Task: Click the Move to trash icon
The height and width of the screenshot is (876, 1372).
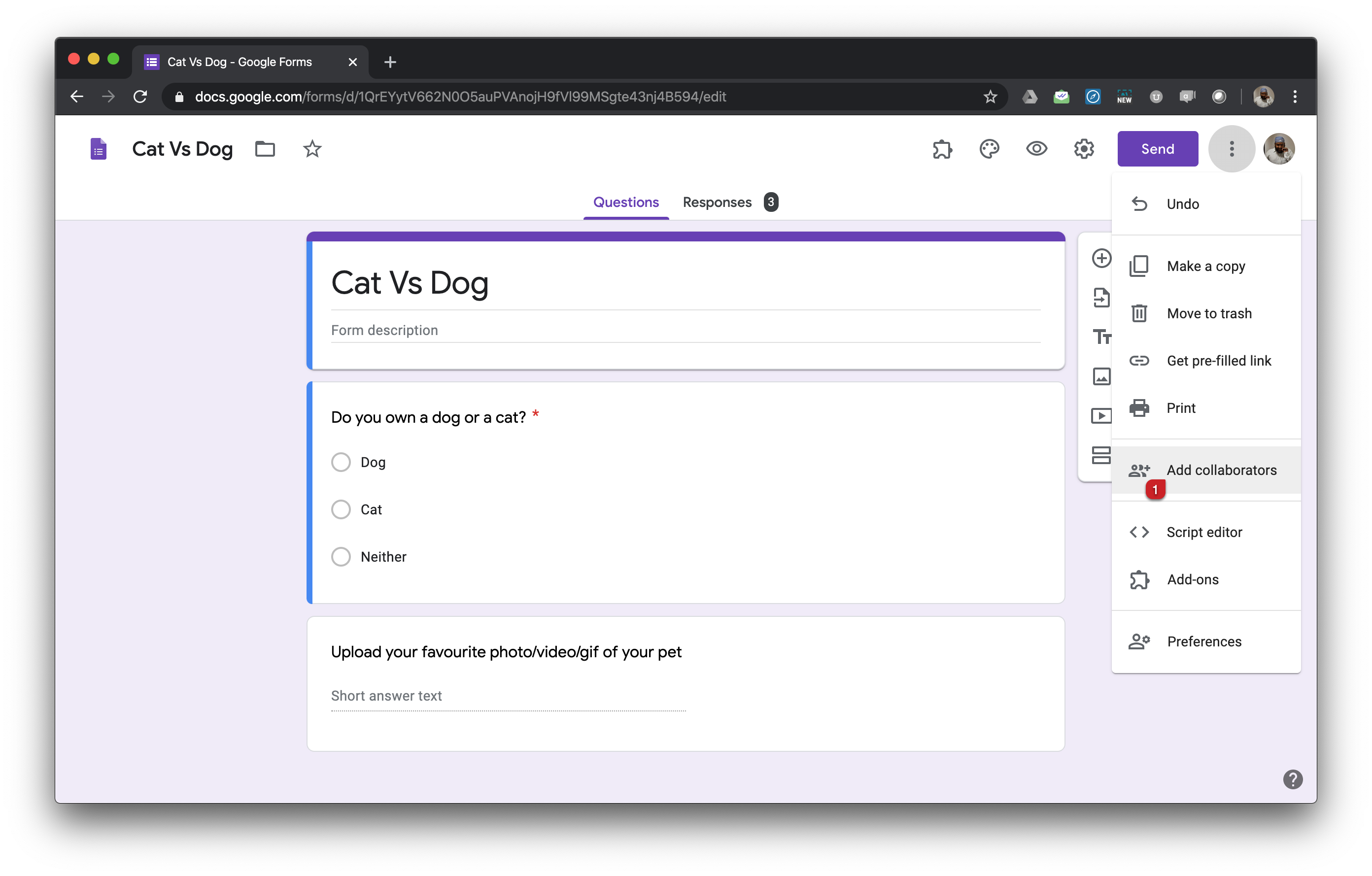Action: tap(1138, 313)
